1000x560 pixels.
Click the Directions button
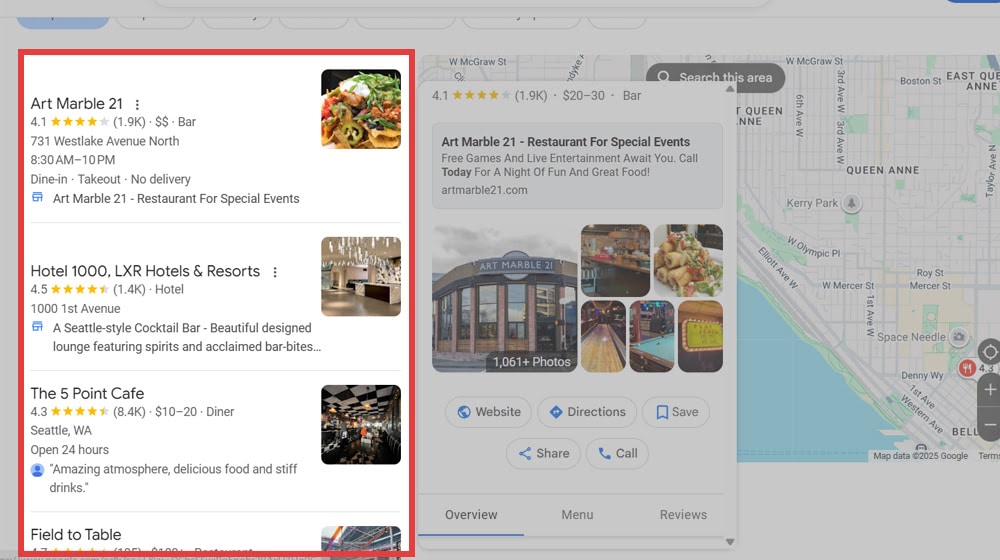point(587,412)
